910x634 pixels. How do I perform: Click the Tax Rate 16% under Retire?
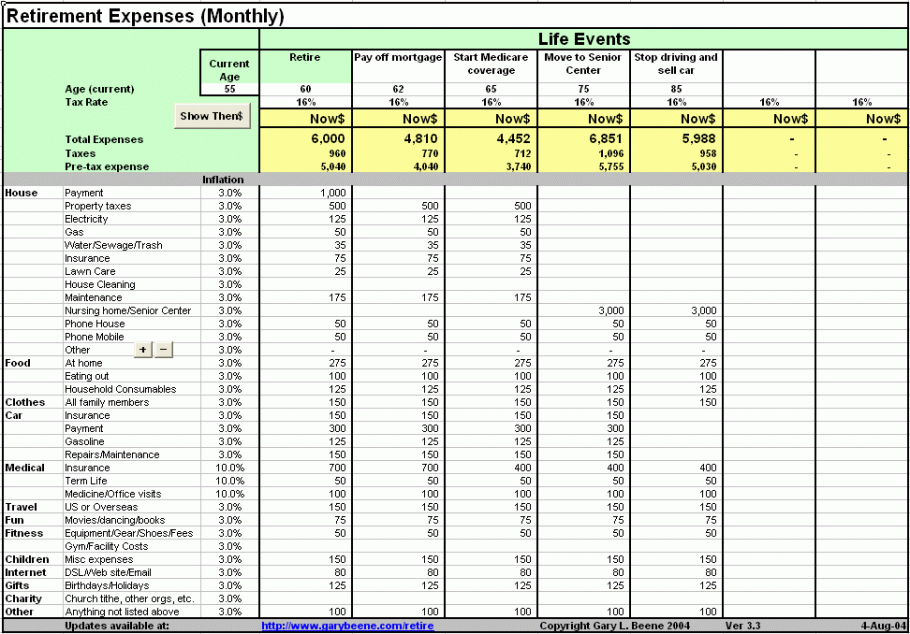305,102
